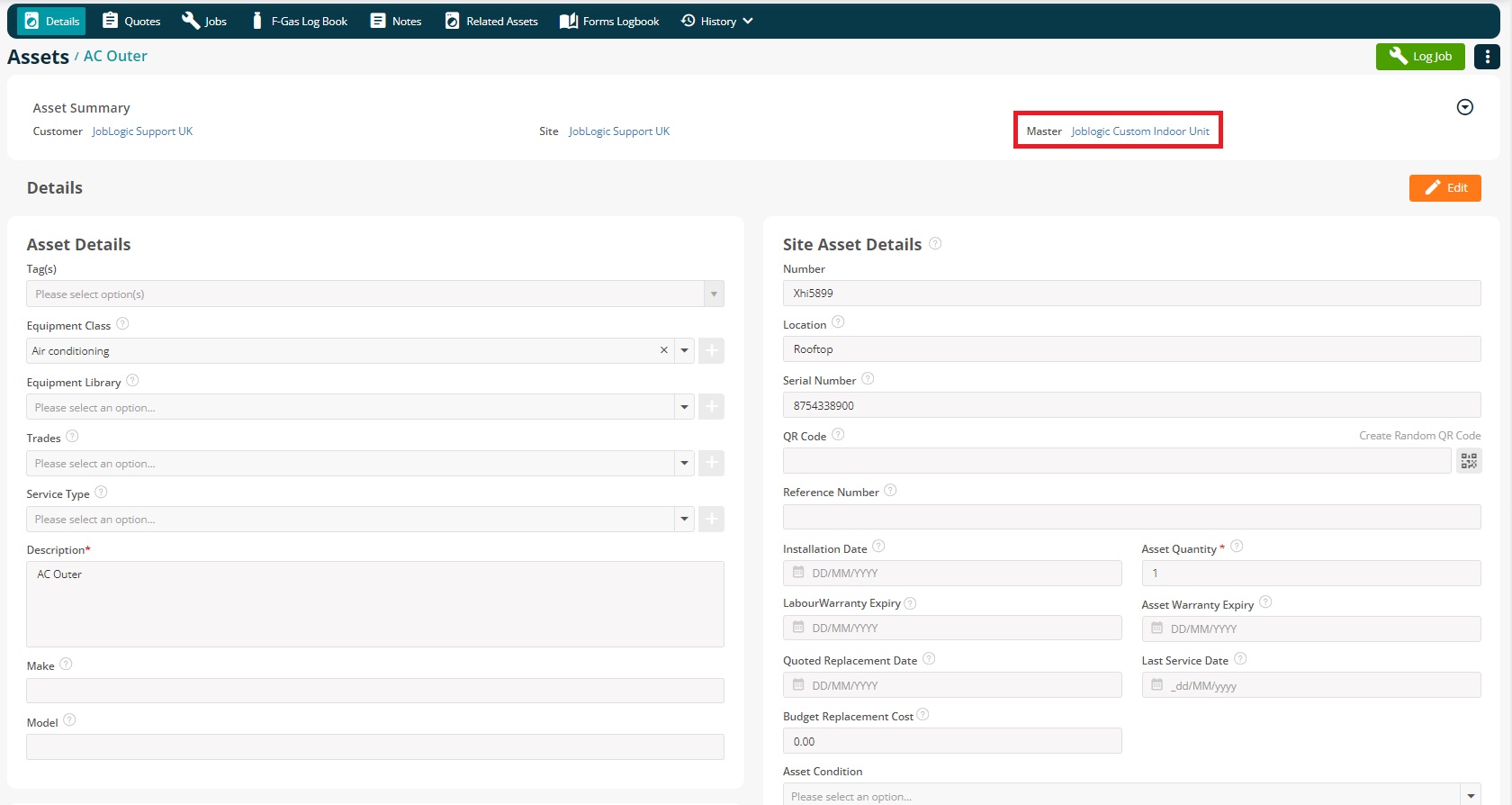Click the Number field Xhi5899
This screenshot has height=805, width=1512.
1132,293
